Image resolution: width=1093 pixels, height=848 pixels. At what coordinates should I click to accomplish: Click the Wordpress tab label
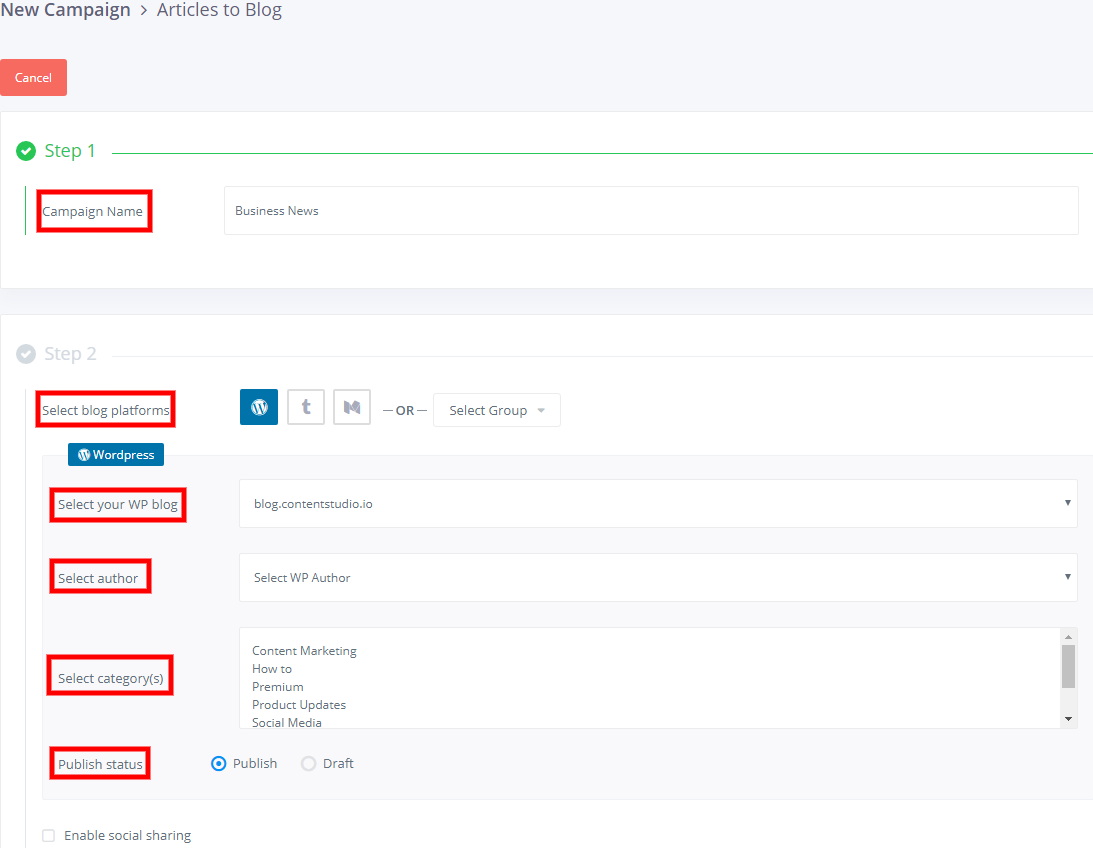pos(116,454)
